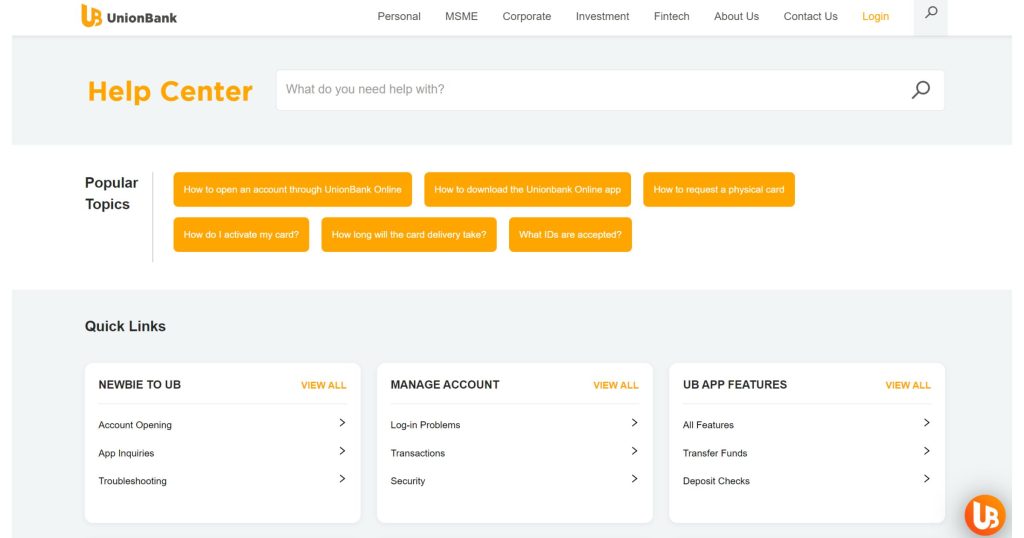The width and height of the screenshot is (1024, 538).
Task: Open the Corporate menu
Action: click(x=526, y=16)
